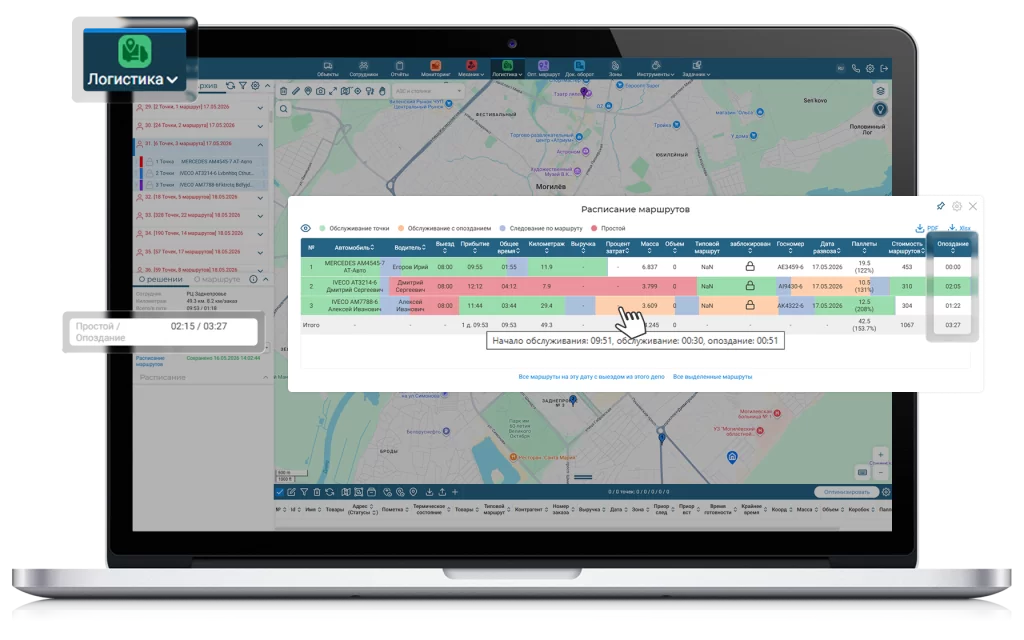This screenshot has height=640, width=1024.
Task: Click the trash icon on map toolbar
Action: (x=283, y=91)
